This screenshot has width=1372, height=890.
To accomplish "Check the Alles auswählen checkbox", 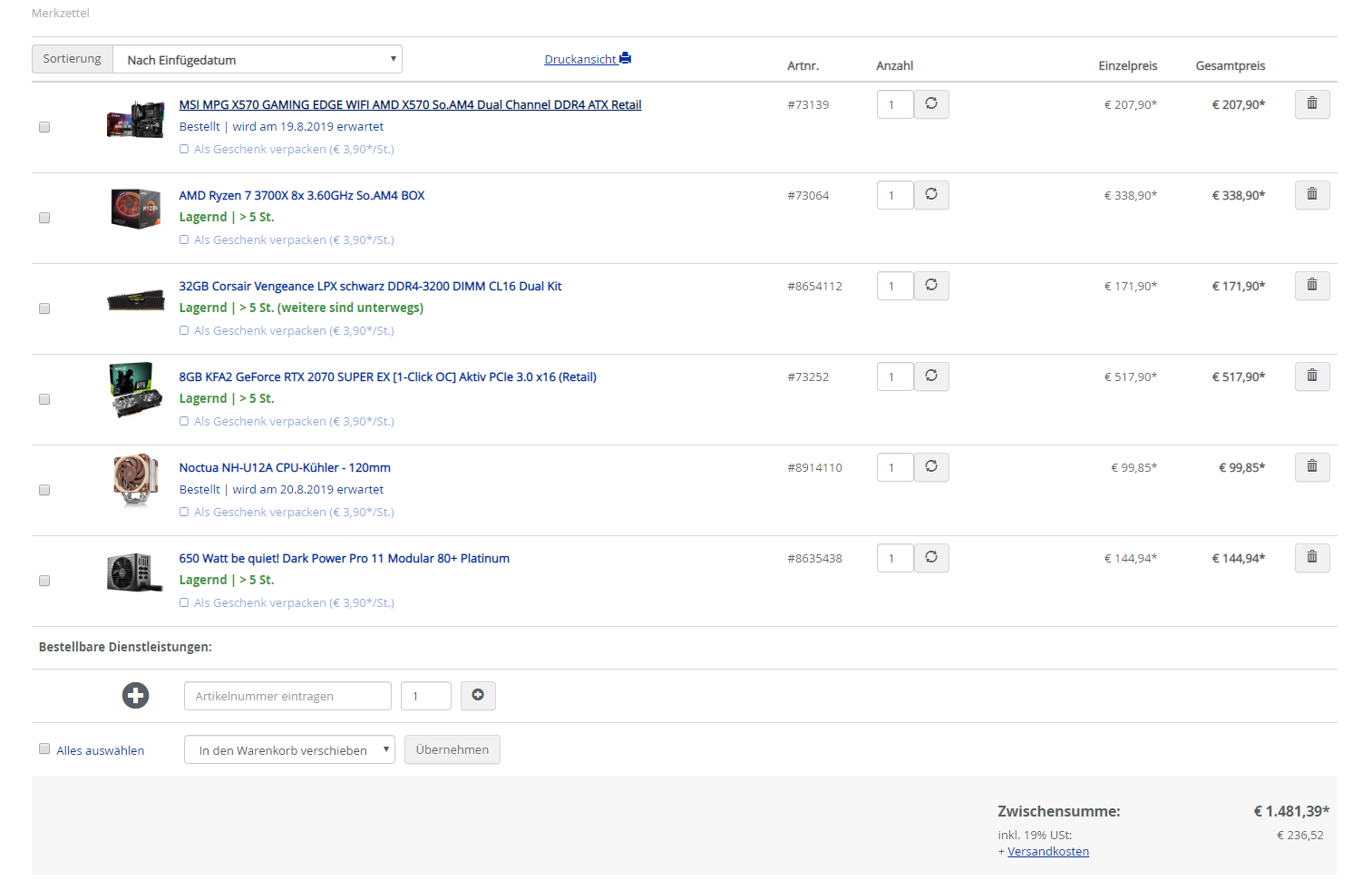I will (x=44, y=749).
